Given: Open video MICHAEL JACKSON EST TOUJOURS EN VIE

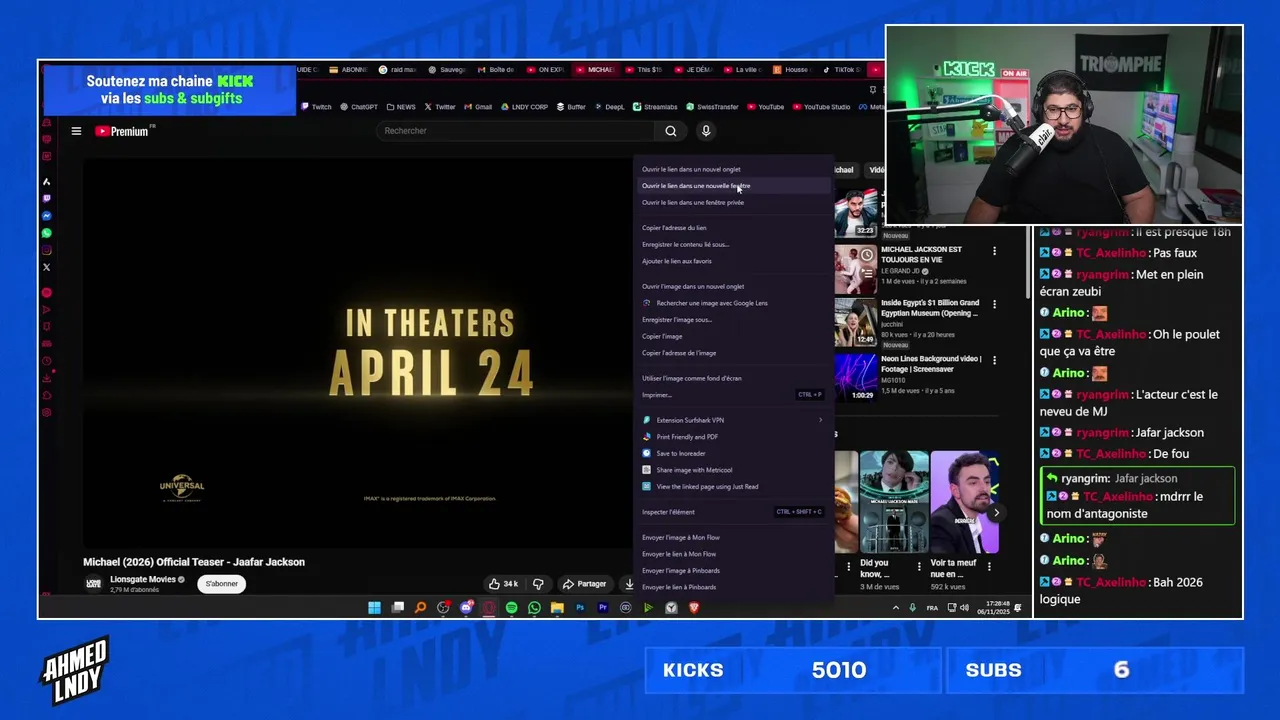Looking at the screenshot, I should point(921,254).
